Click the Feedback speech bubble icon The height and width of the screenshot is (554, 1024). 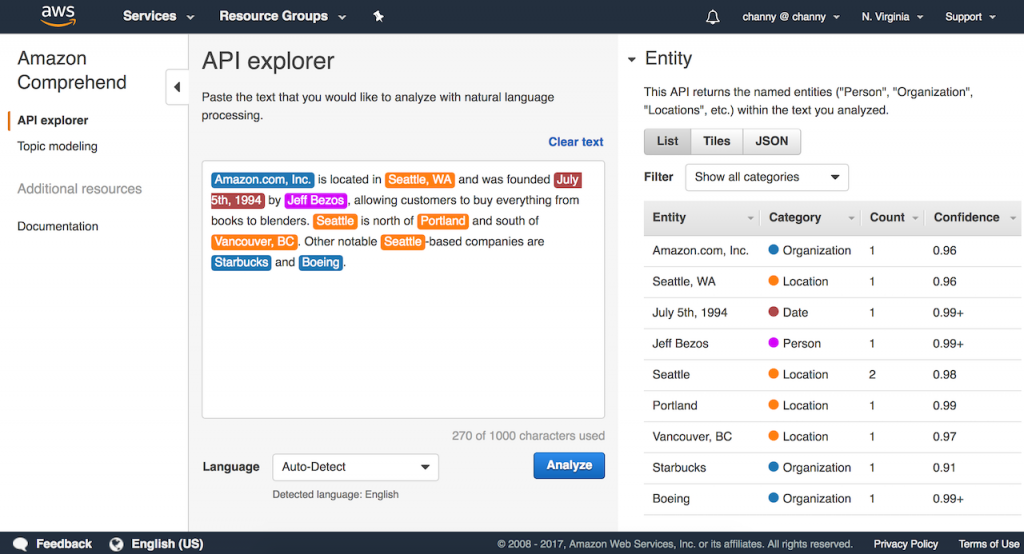(x=20, y=544)
